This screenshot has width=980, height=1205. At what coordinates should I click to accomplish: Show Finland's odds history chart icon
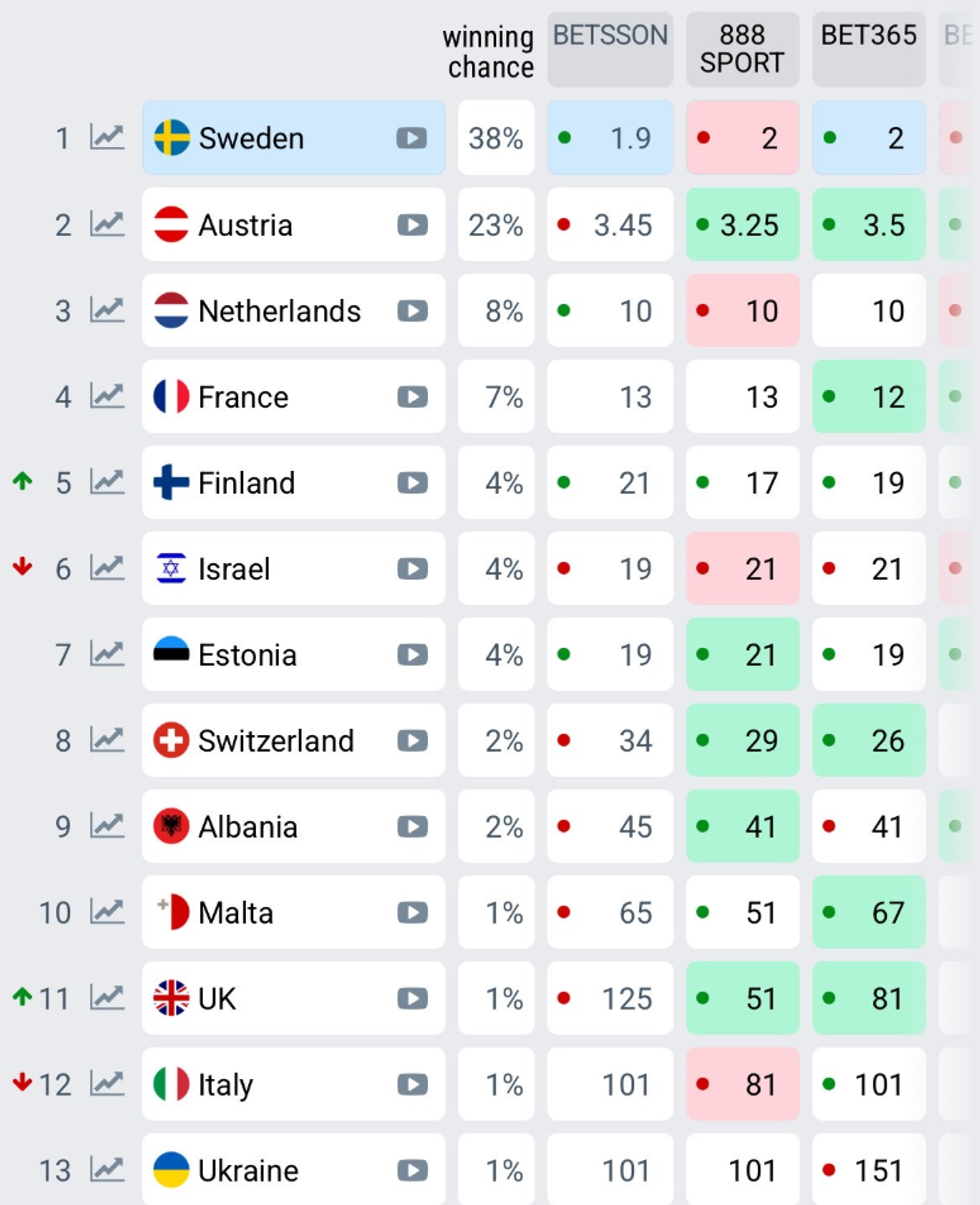coord(107,483)
